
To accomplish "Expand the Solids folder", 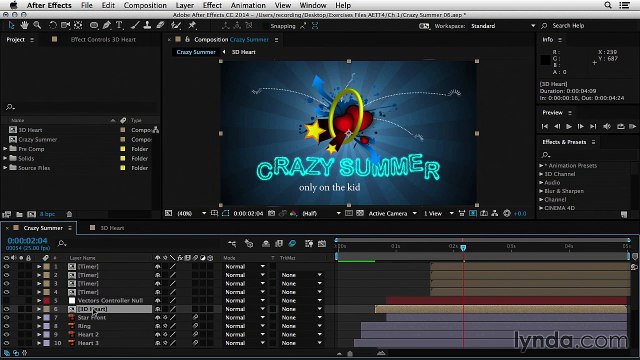I will pyautogui.click(x=5, y=158).
